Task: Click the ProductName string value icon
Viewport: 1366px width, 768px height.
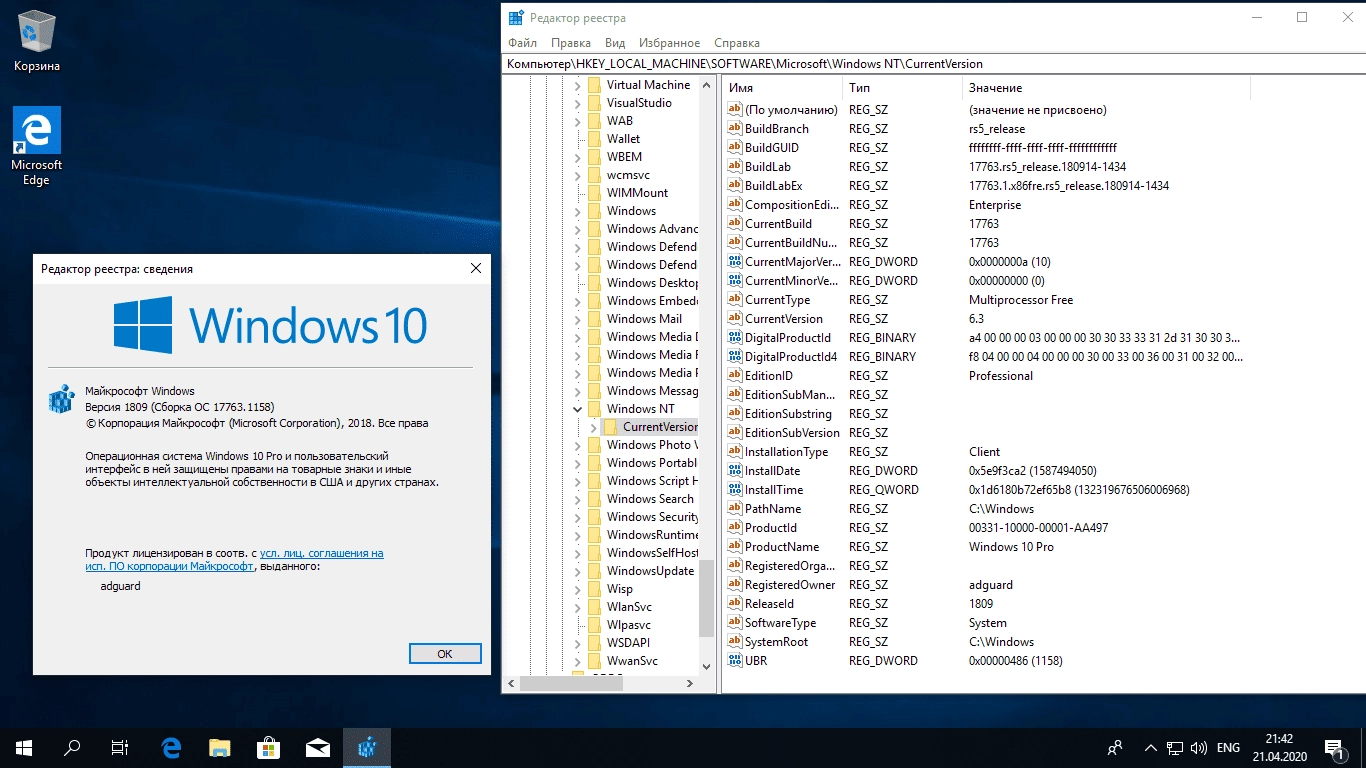Action: pyautogui.click(x=735, y=547)
